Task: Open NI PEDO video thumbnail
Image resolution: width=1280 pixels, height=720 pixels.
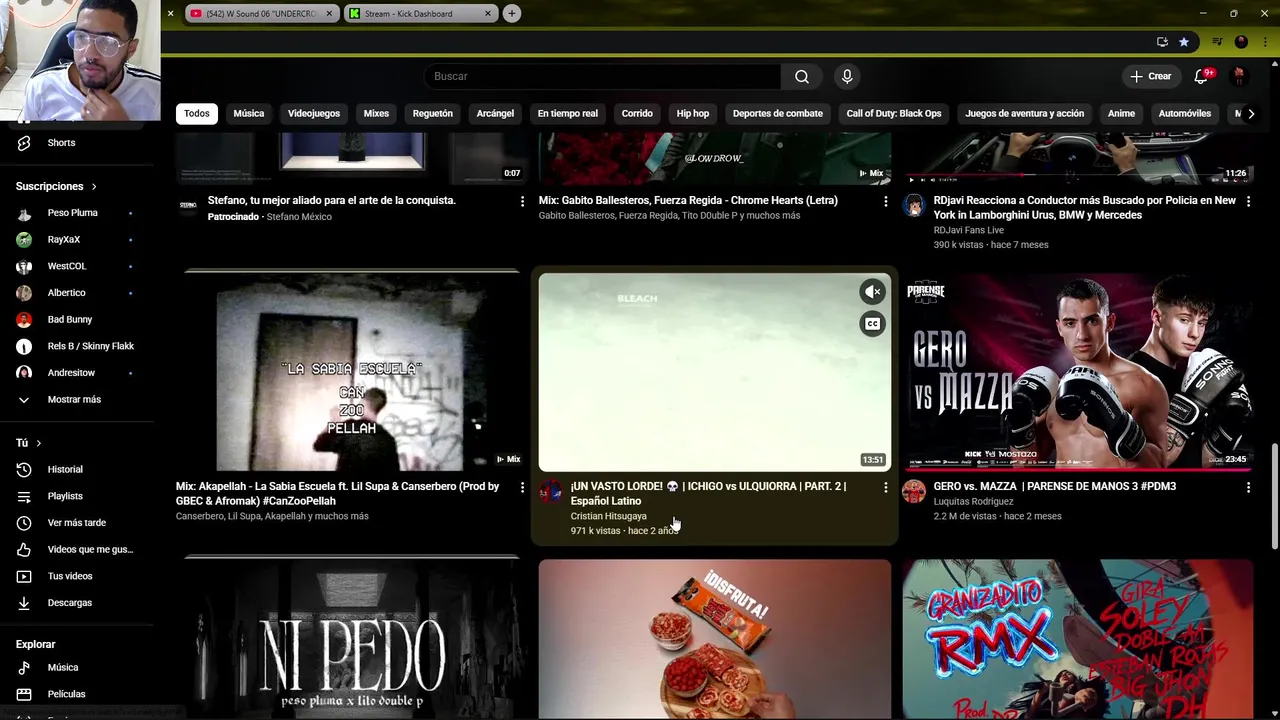Action: [x=348, y=639]
